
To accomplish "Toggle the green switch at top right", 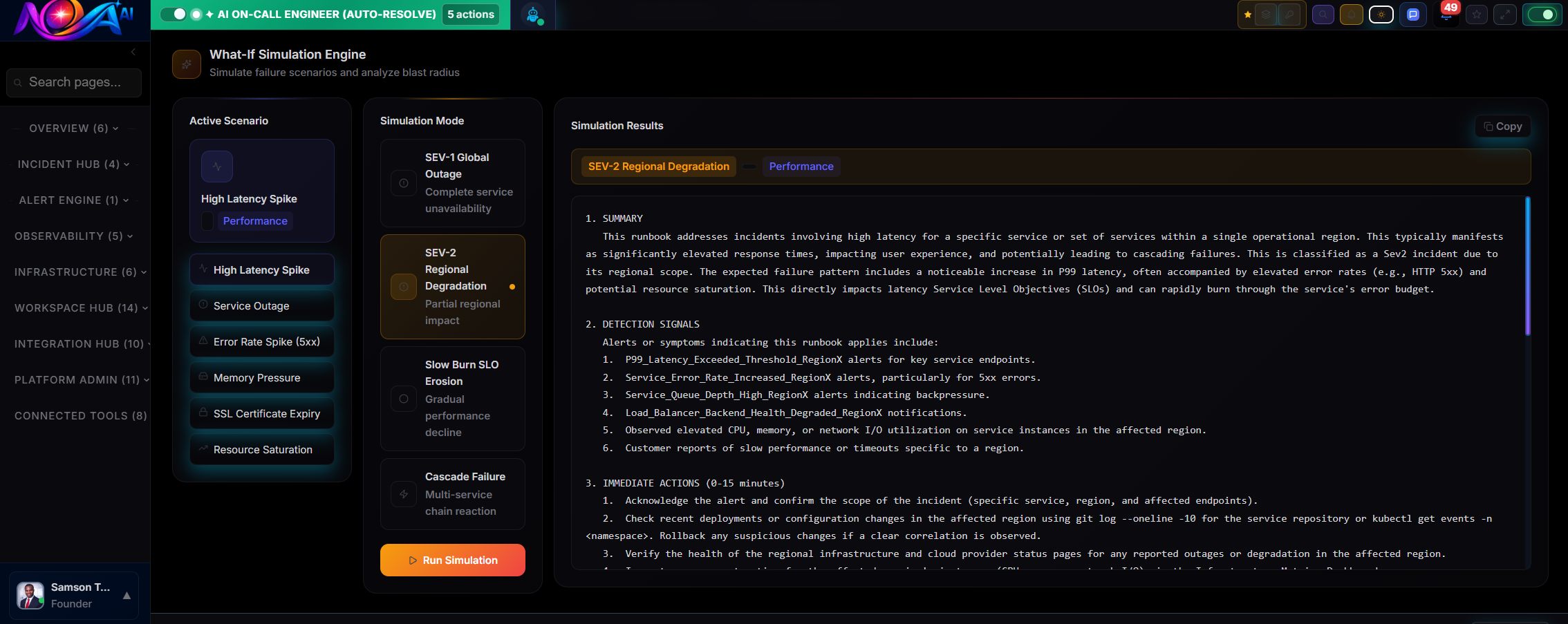I will pyautogui.click(x=1541, y=15).
